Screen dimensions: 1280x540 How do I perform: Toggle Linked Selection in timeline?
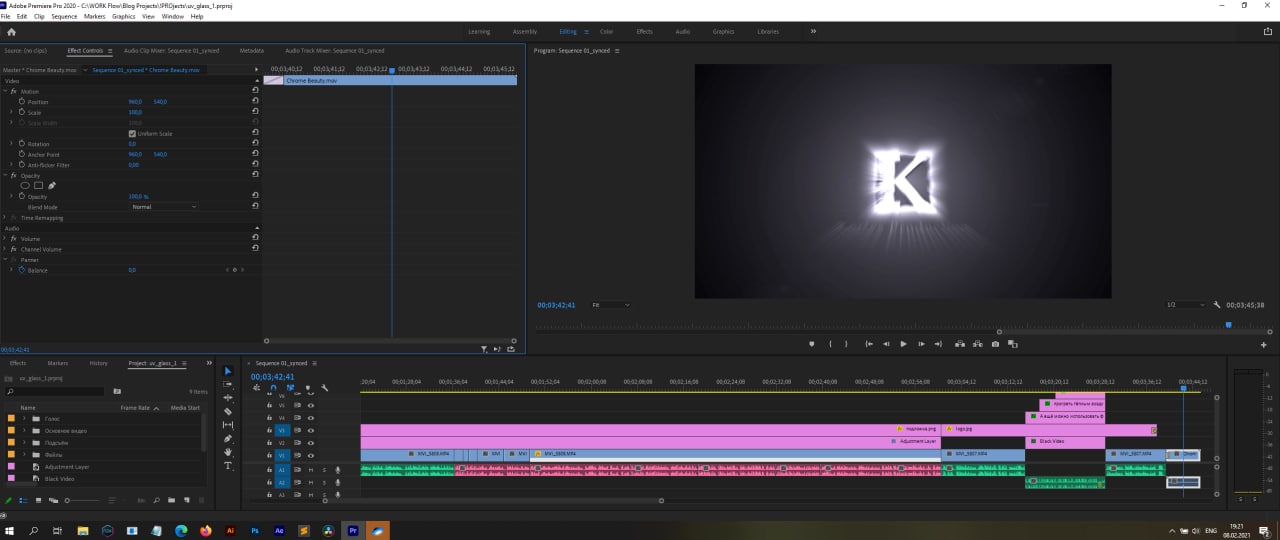[x=290, y=388]
